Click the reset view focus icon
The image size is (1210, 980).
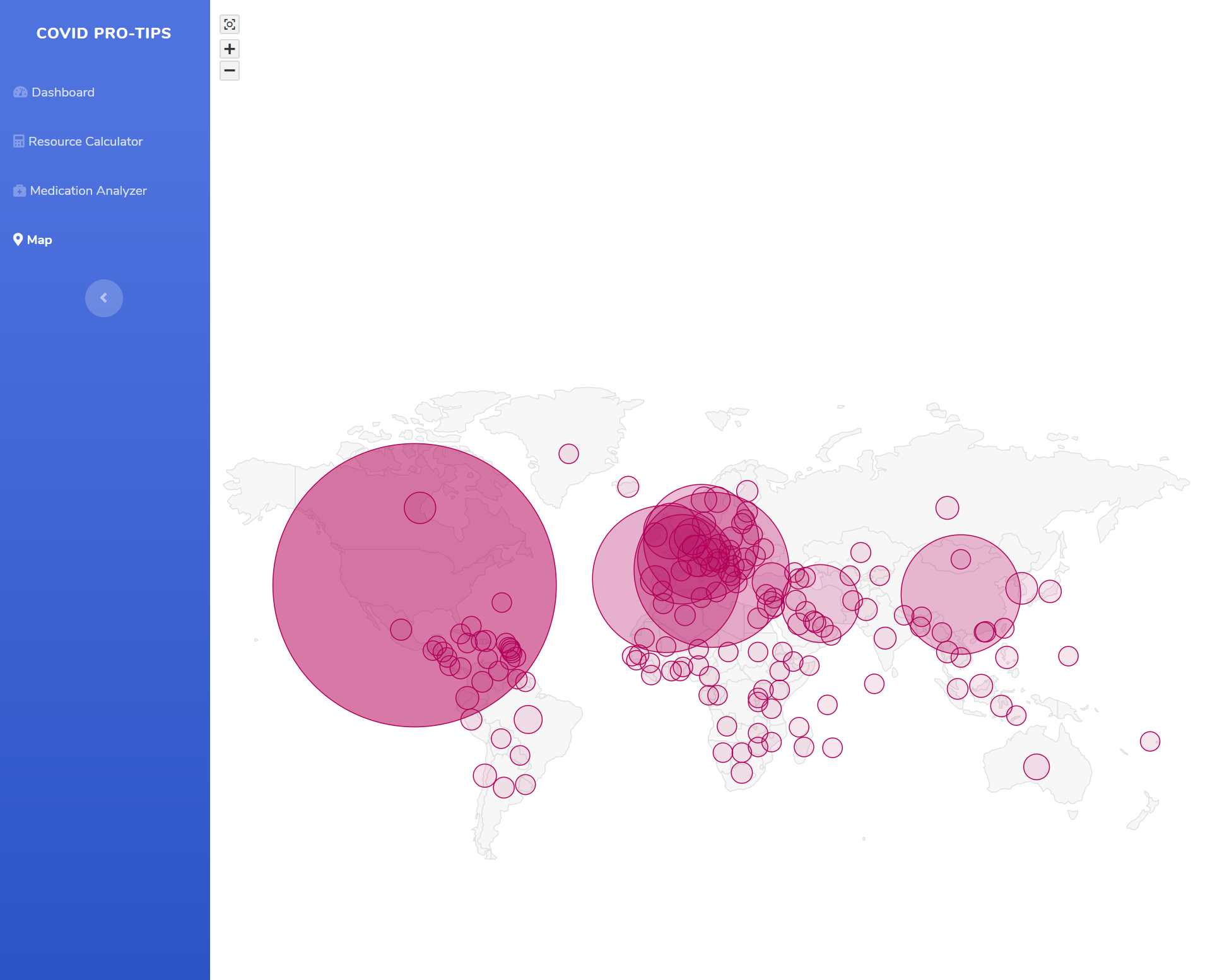(x=230, y=25)
